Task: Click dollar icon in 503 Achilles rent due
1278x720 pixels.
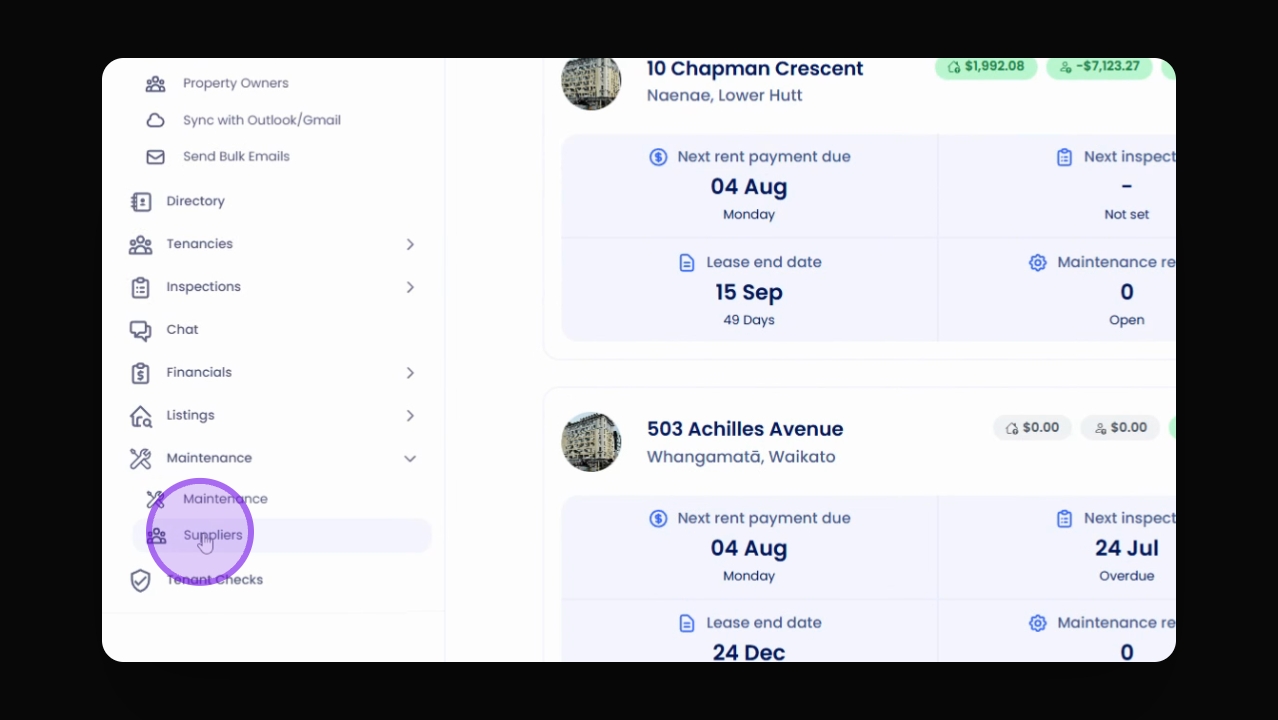Action: [658, 518]
